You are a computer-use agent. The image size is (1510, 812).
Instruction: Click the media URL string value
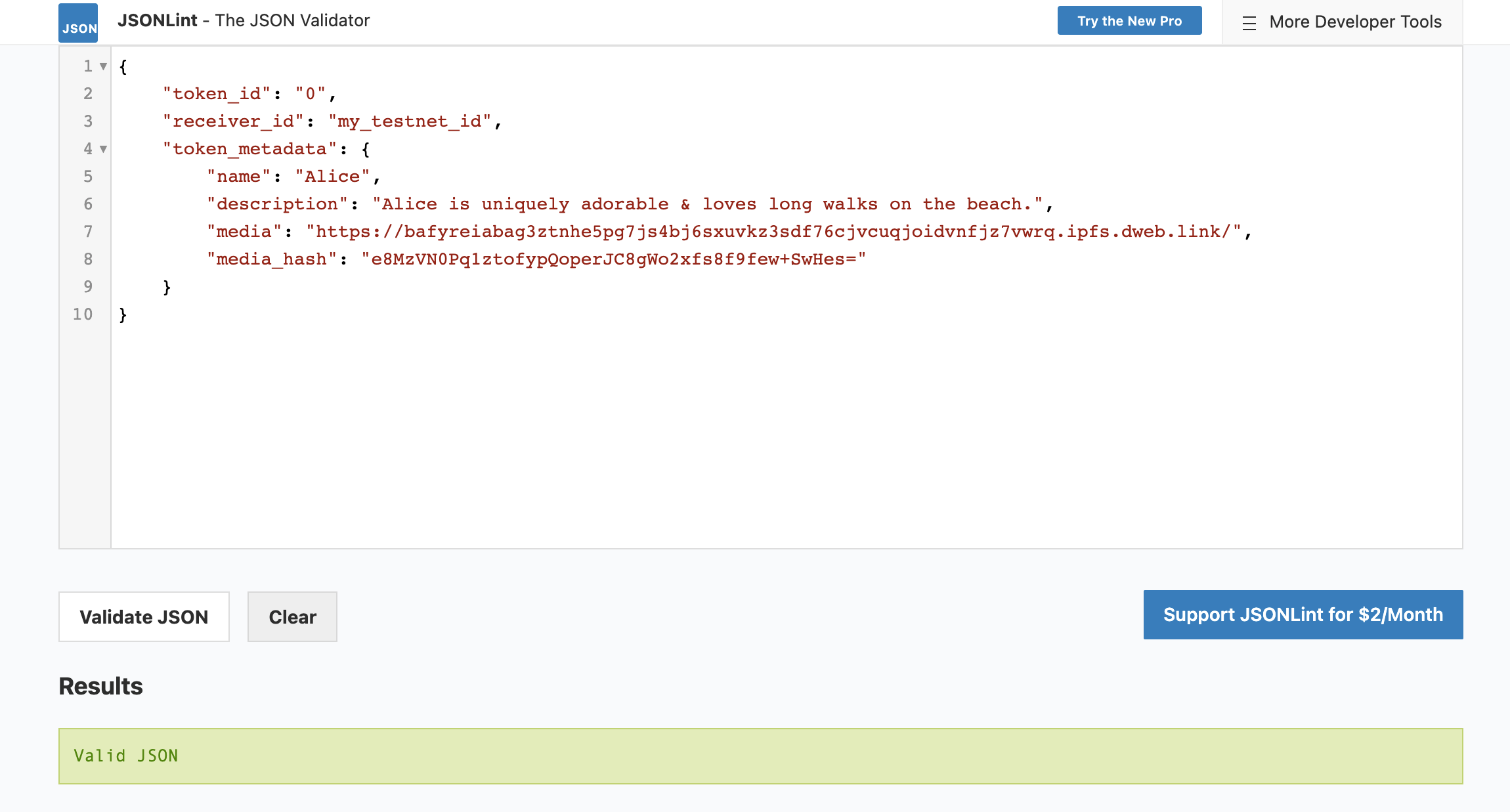click(773, 232)
